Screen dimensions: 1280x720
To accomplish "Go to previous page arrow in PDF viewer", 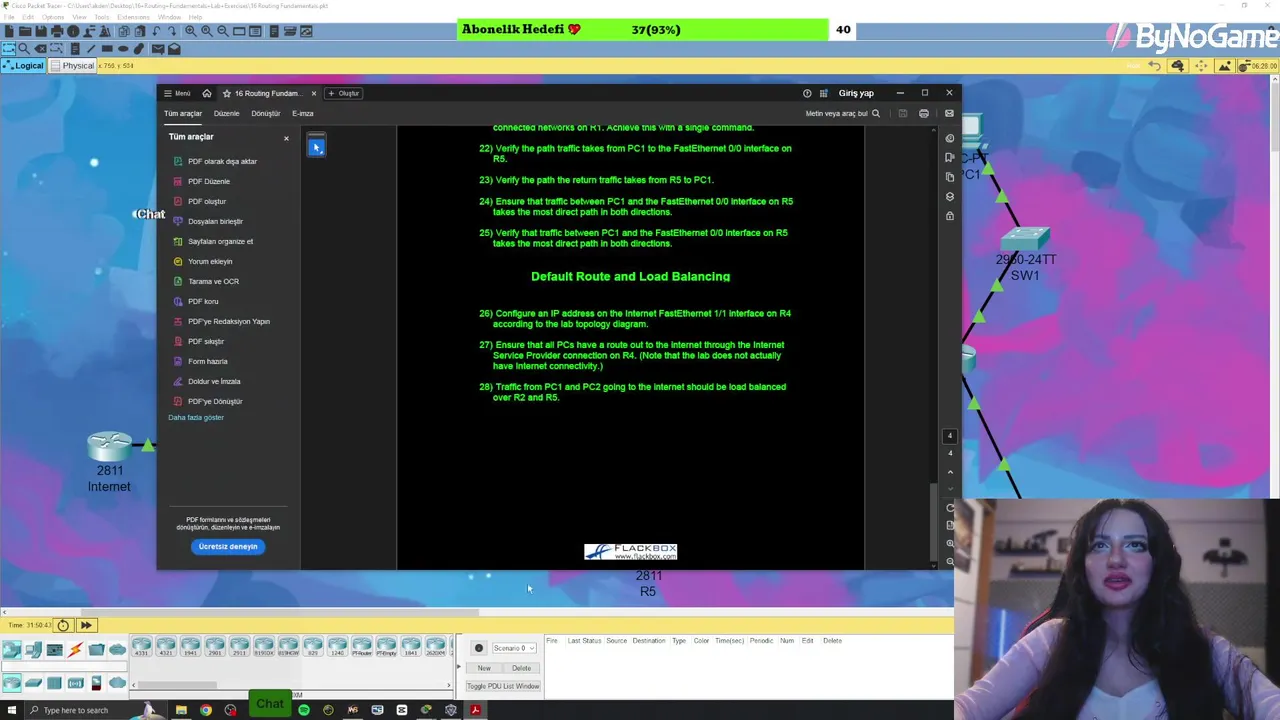I will click(950, 472).
